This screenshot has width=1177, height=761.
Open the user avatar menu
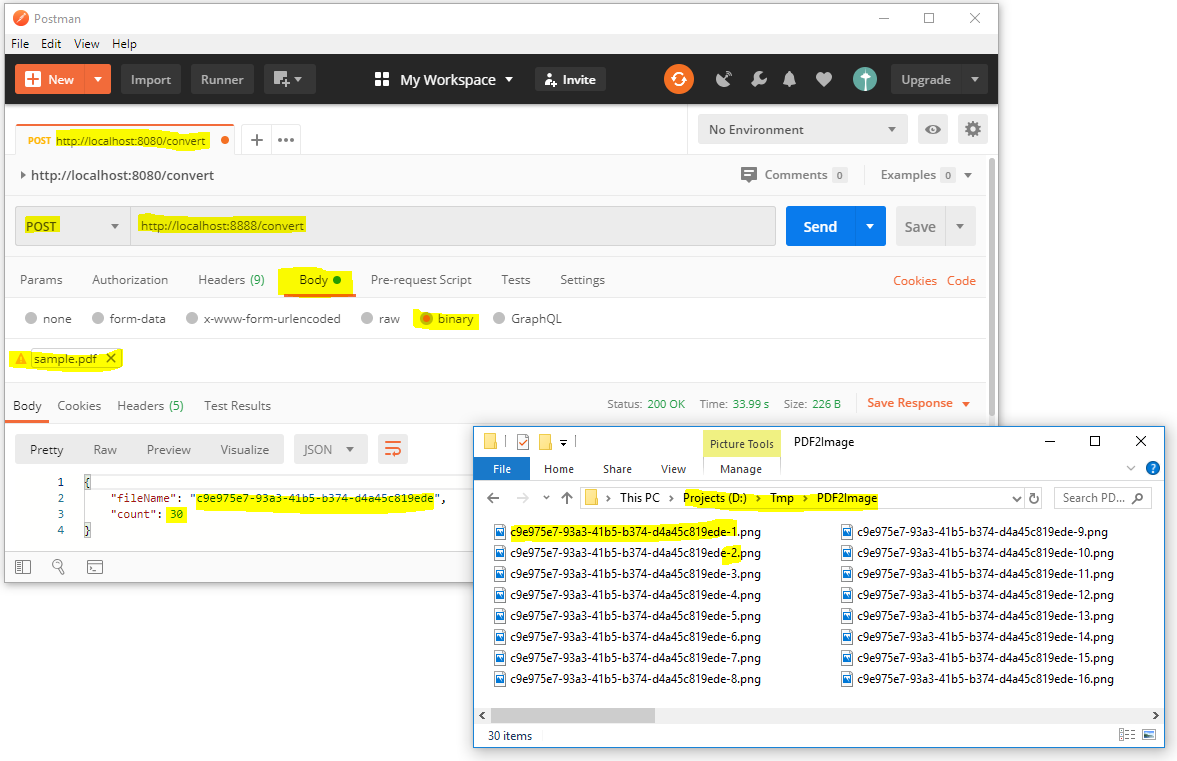pyautogui.click(x=865, y=79)
